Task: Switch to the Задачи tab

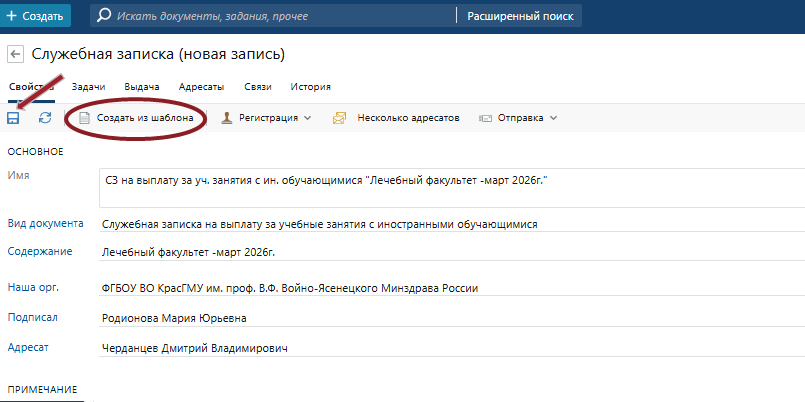Action: tap(88, 87)
